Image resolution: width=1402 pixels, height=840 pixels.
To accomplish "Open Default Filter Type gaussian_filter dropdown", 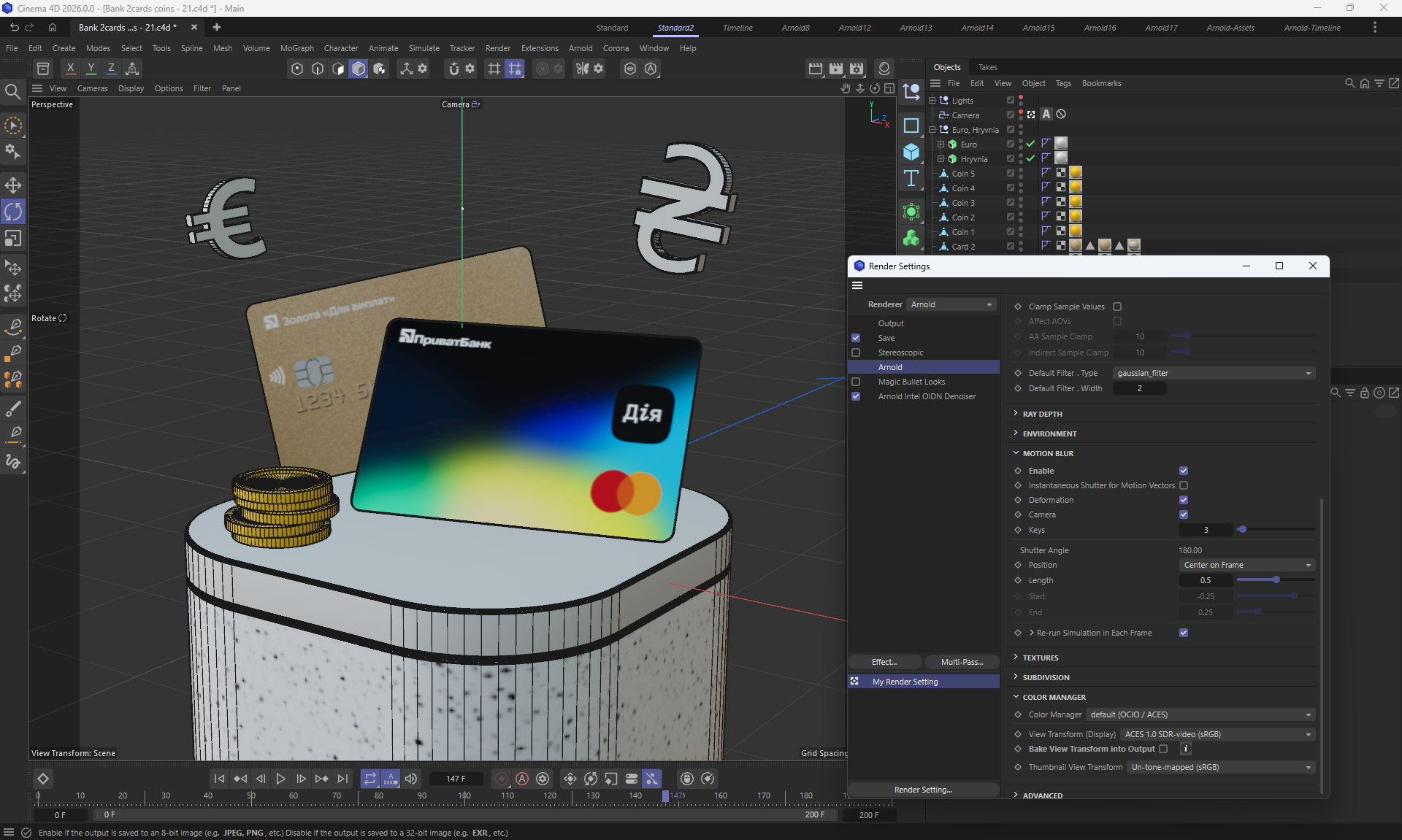I will [x=1214, y=373].
